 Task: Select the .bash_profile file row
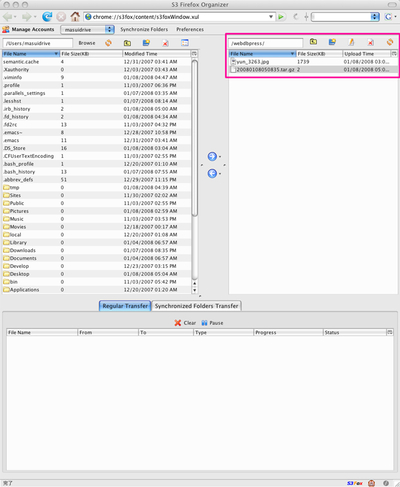point(97,164)
